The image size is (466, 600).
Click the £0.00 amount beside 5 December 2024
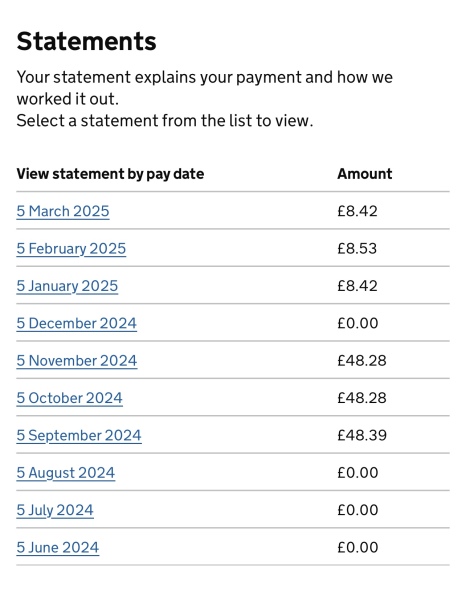pyautogui.click(x=358, y=323)
